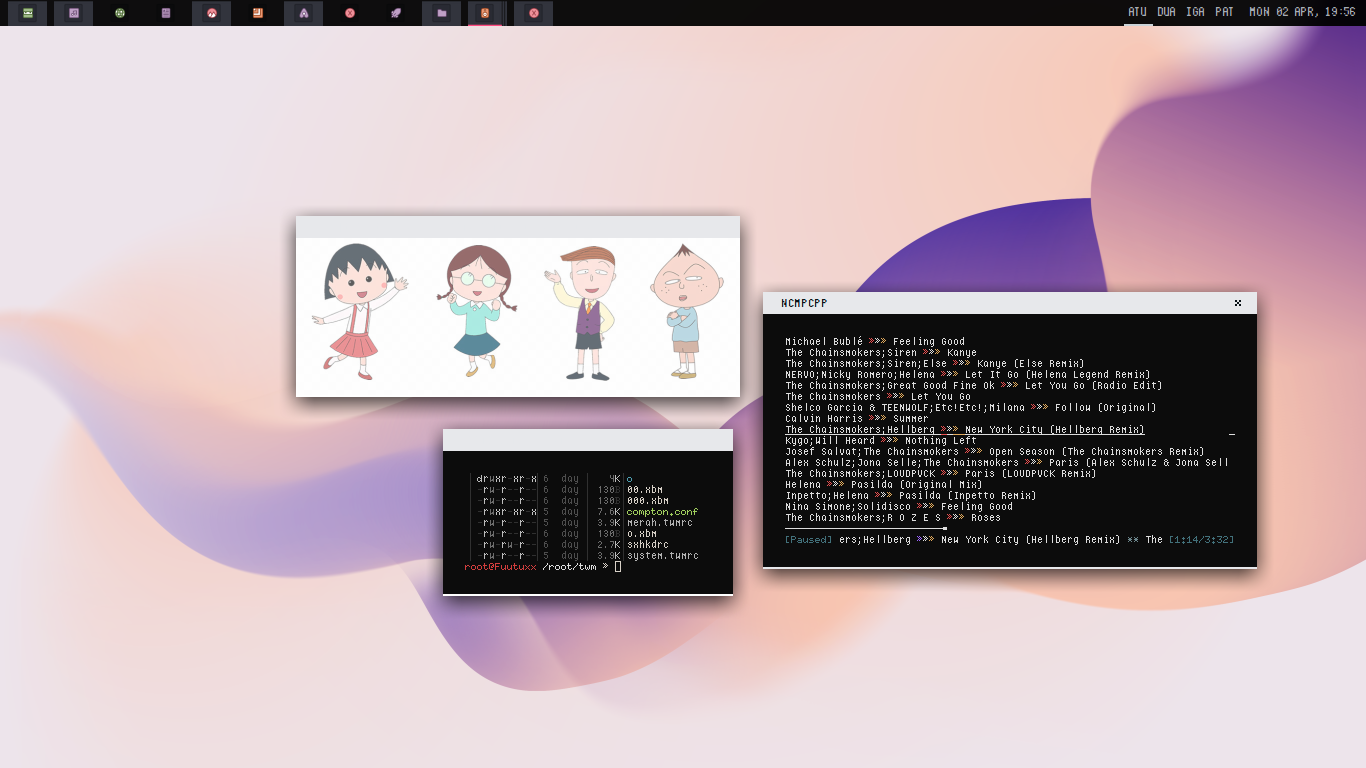Viewport: 1366px width, 768px height.
Task: Select the R O Z E S Roses track
Action: click(893, 518)
